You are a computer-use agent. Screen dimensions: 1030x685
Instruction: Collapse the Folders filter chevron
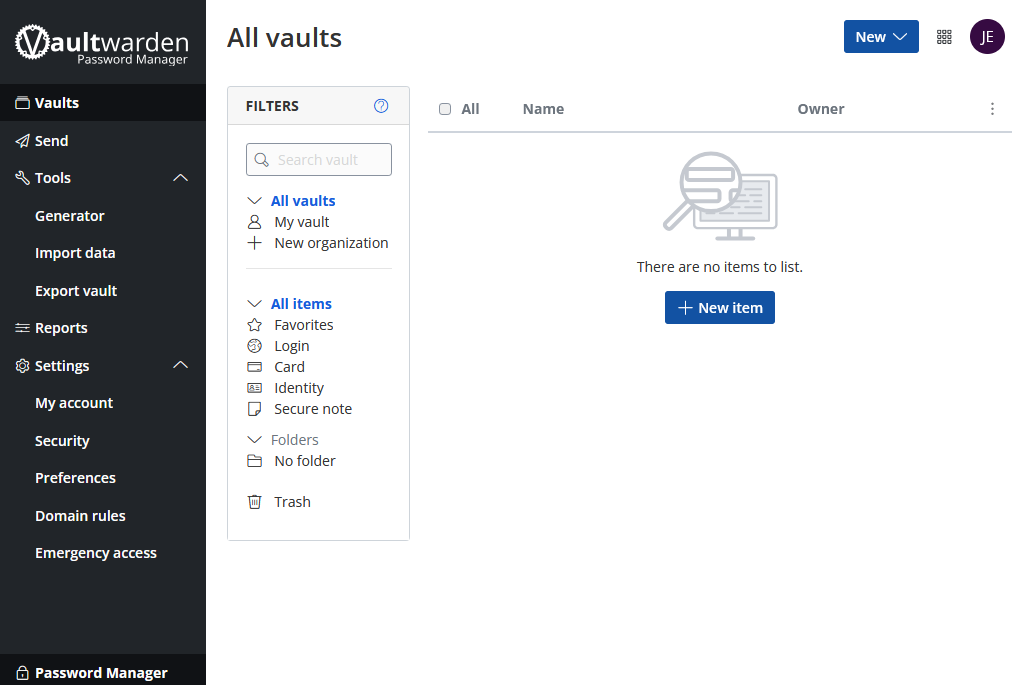tap(254, 440)
